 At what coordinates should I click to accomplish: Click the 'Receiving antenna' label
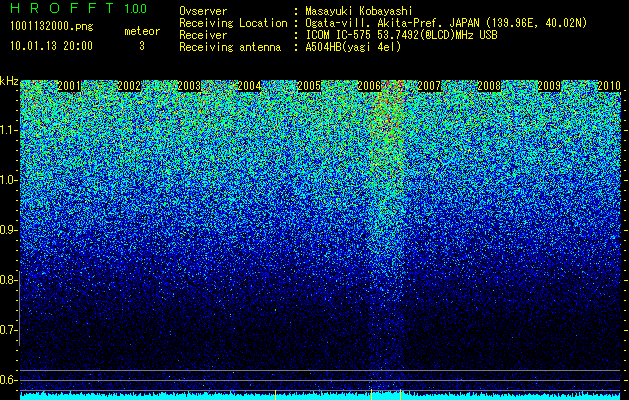[230, 47]
